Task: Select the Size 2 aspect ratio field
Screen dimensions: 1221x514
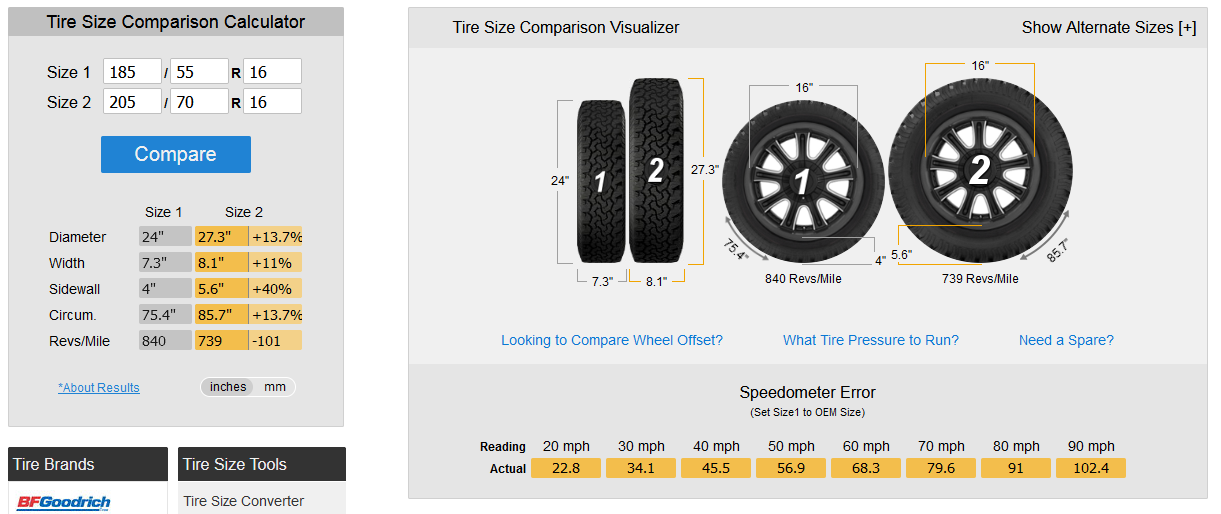Action: point(200,101)
